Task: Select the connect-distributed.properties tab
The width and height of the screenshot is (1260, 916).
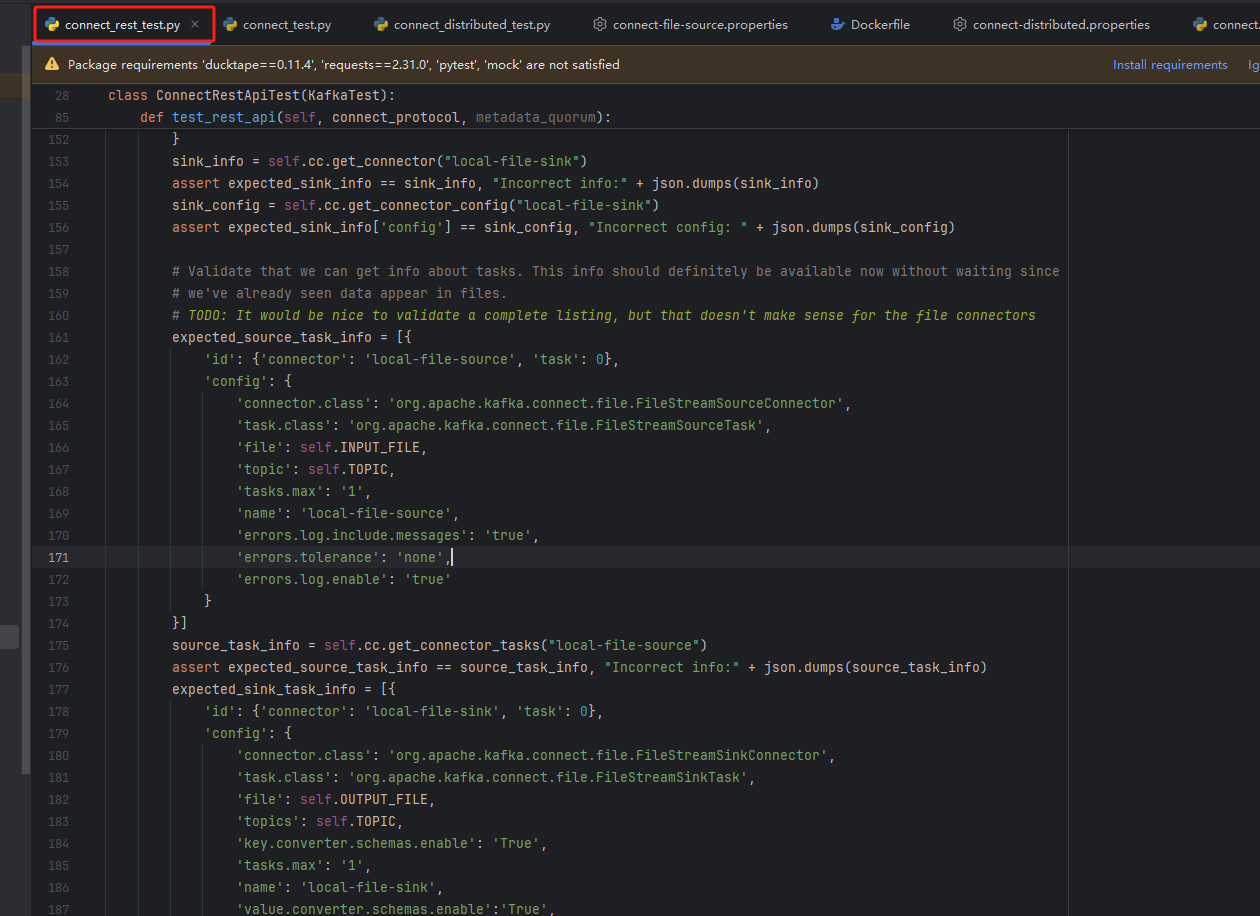Action: 1060,24
